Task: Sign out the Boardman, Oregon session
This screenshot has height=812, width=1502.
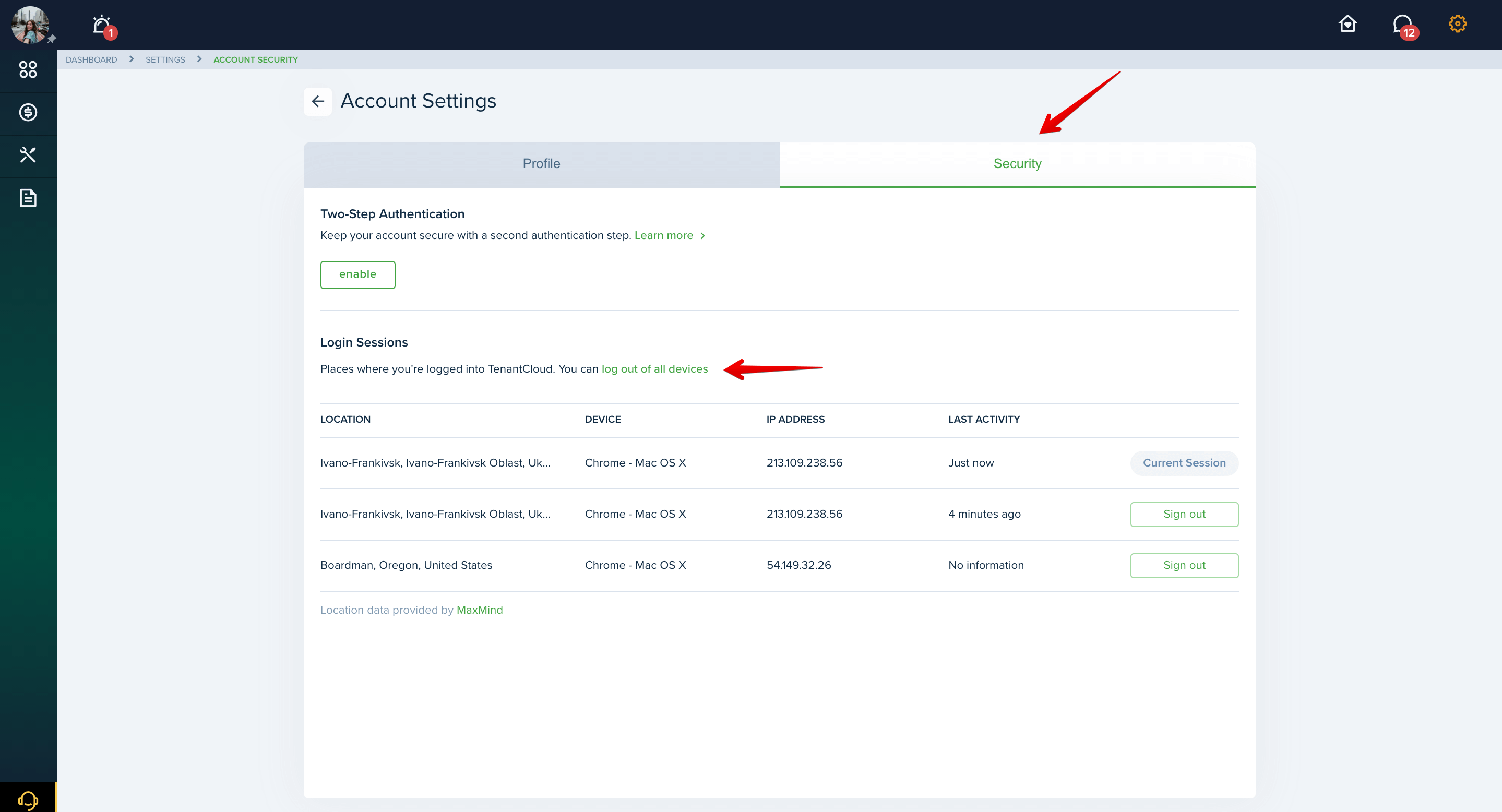Action: [x=1184, y=566]
